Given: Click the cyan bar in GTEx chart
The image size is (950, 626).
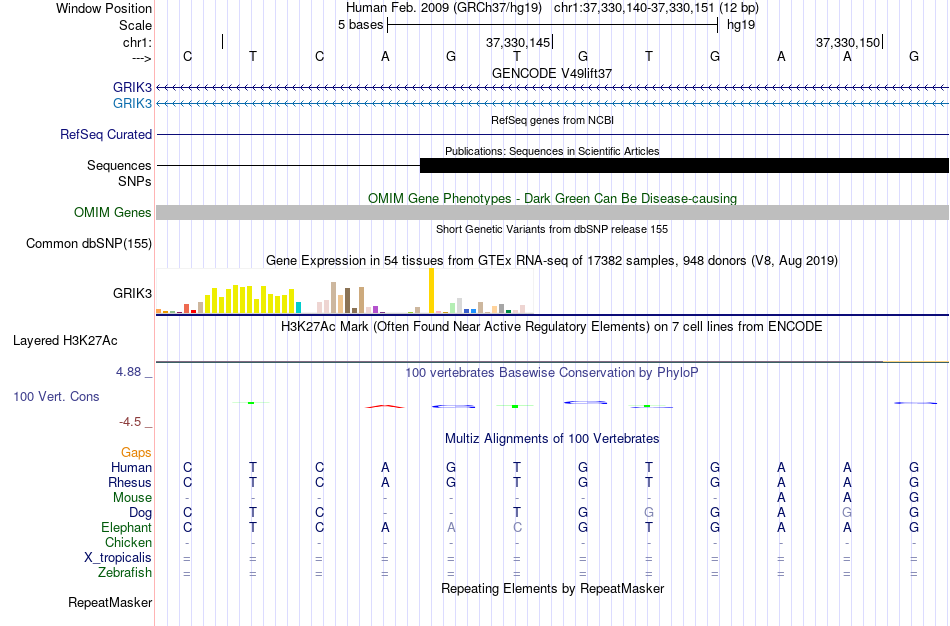Looking at the screenshot, I should pyautogui.click(x=298, y=307).
